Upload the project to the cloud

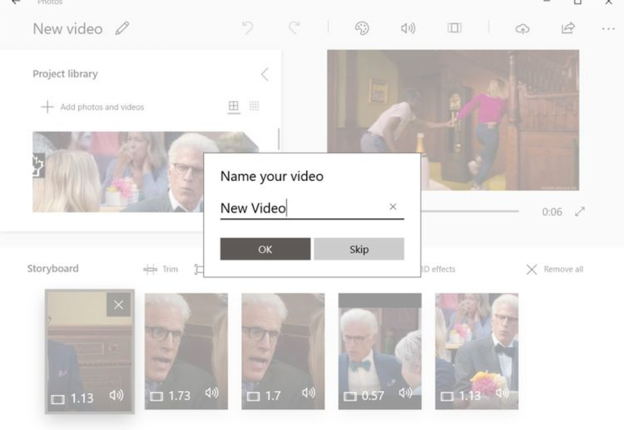pyautogui.click(x=522, y=29)
